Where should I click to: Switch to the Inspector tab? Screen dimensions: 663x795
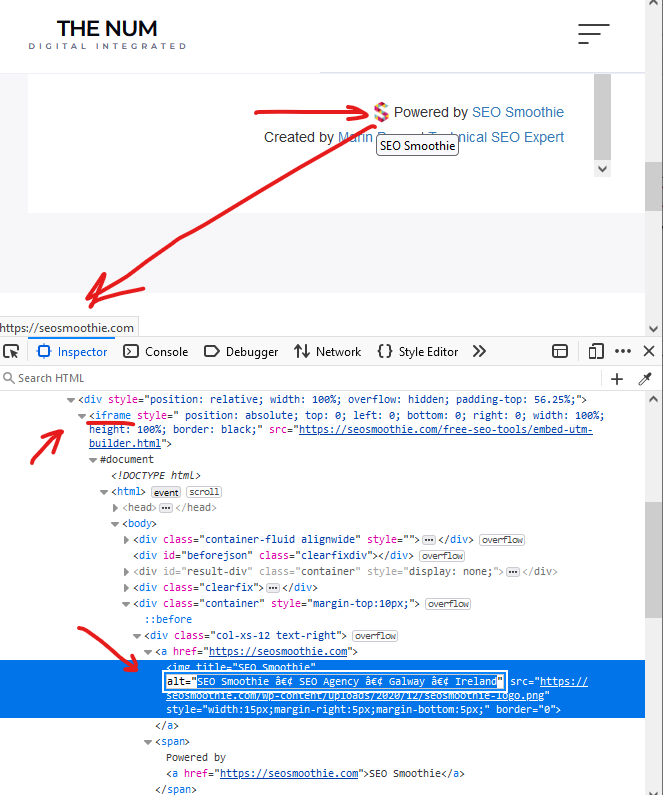[72, 351]
